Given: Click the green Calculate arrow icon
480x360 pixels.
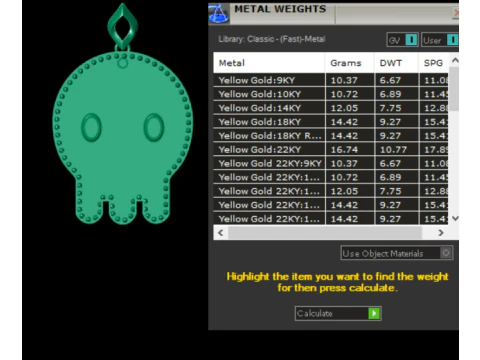Looking at the screenshot, I should pos(374,313).
